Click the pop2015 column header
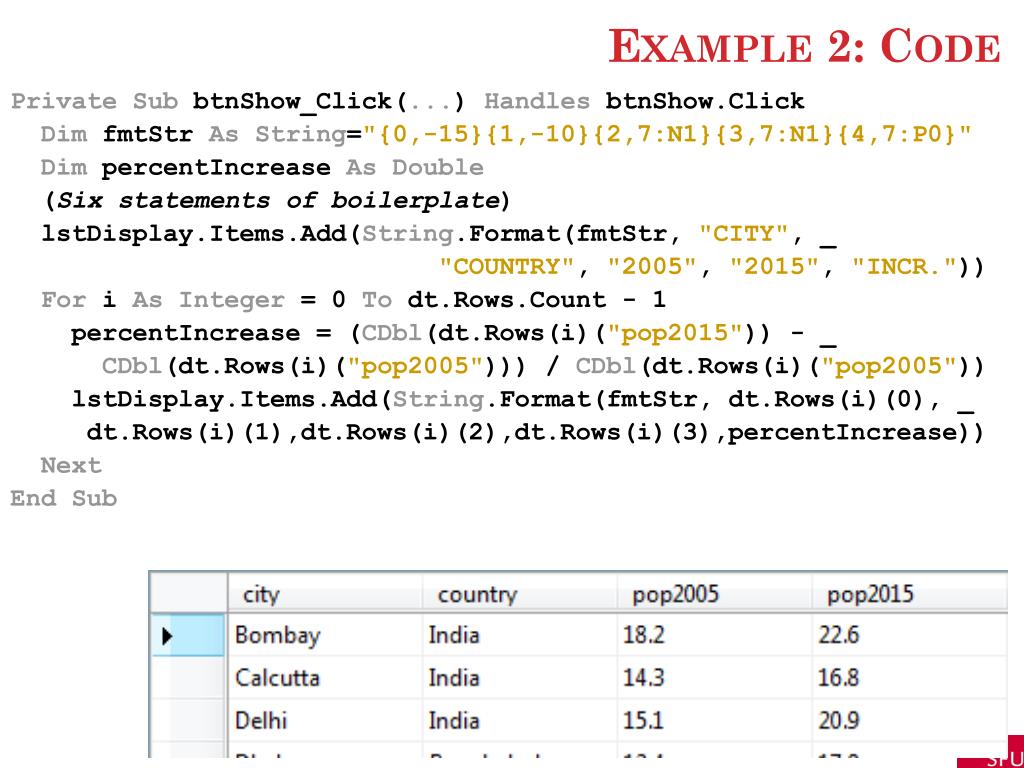 coord(909,594)
